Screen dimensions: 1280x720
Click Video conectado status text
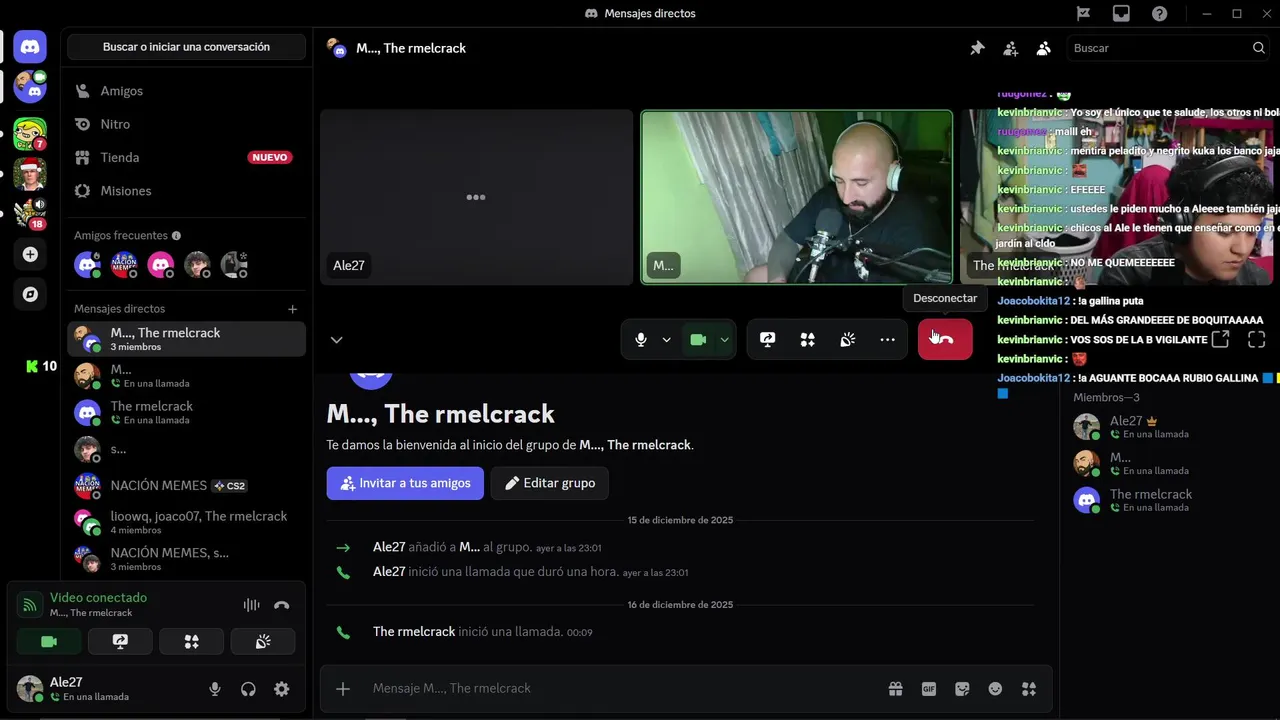coord(98,597)
